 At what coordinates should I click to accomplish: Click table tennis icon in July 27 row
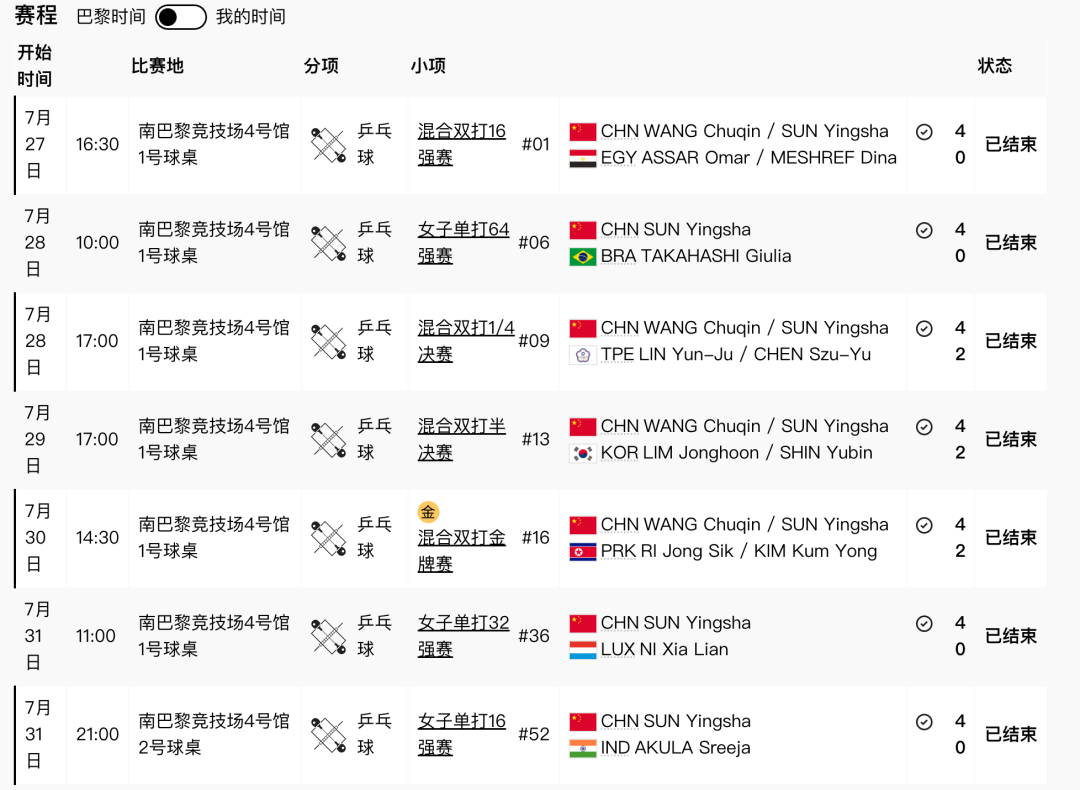(x=329, y=145)
